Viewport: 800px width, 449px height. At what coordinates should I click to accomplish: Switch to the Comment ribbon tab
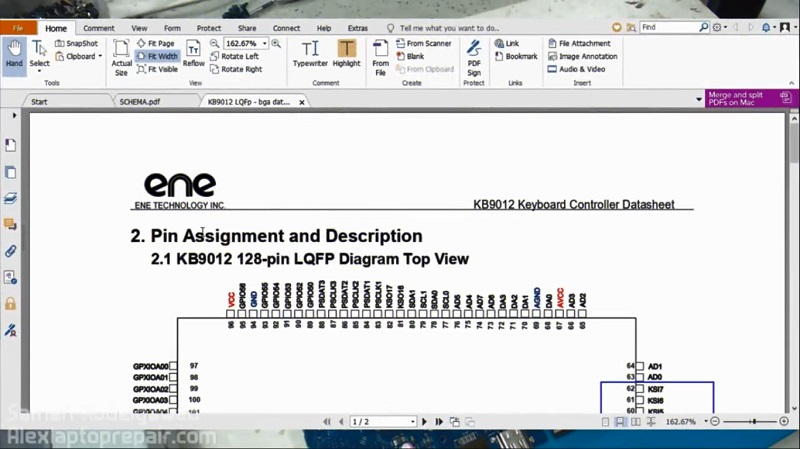[x=98, y=28]
